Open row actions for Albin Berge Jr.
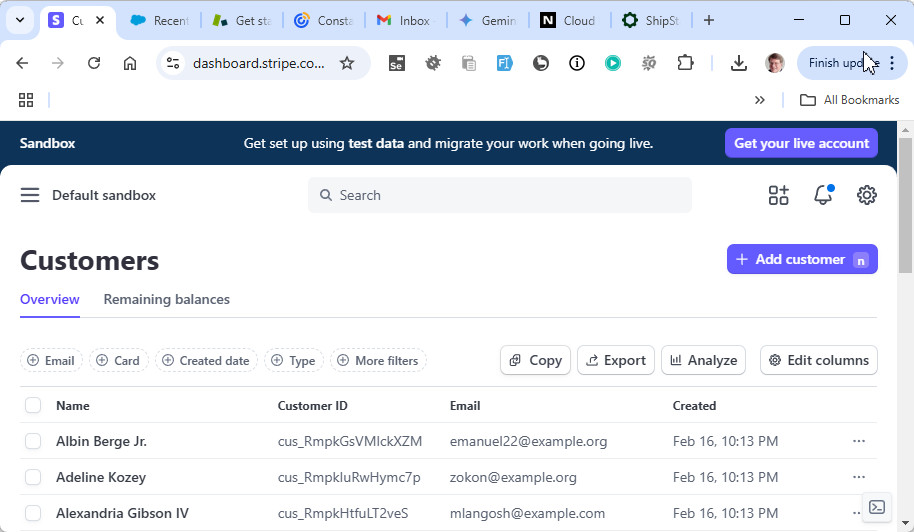The image size is (914, 532). (858, 441)
